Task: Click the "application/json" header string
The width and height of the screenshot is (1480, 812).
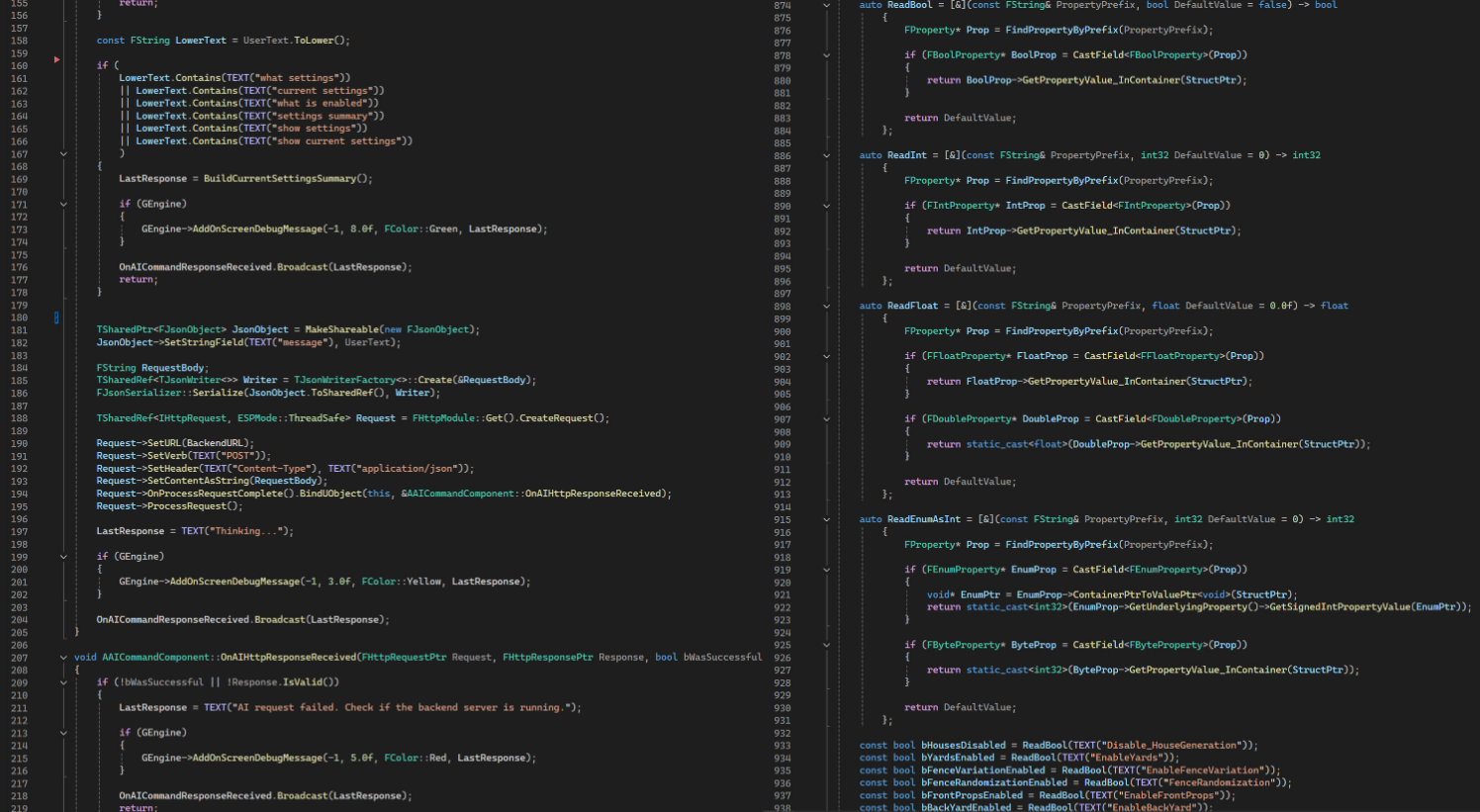Action: [407, 469]
